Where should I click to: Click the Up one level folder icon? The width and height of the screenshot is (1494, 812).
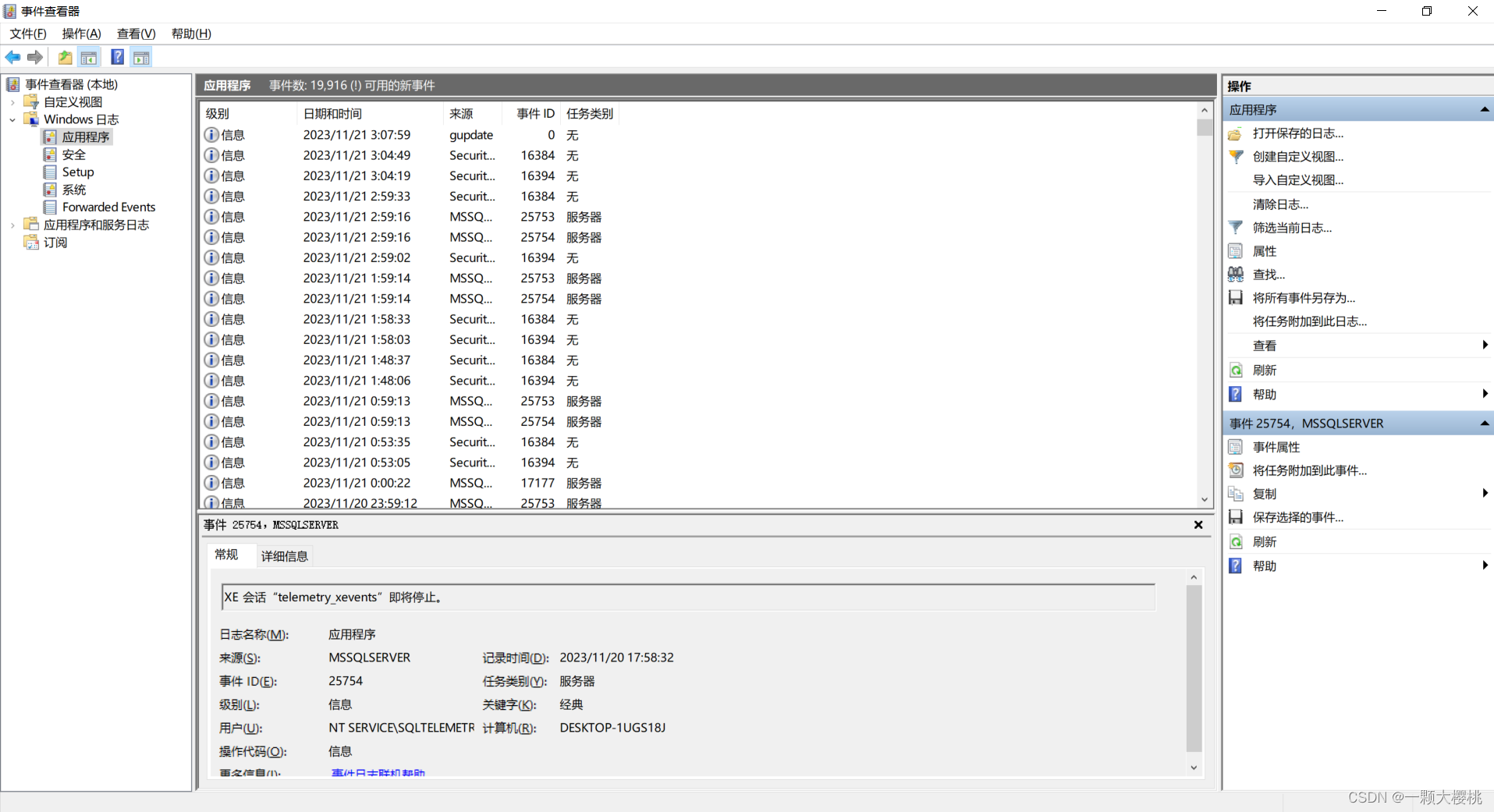(x=66, y=57)
